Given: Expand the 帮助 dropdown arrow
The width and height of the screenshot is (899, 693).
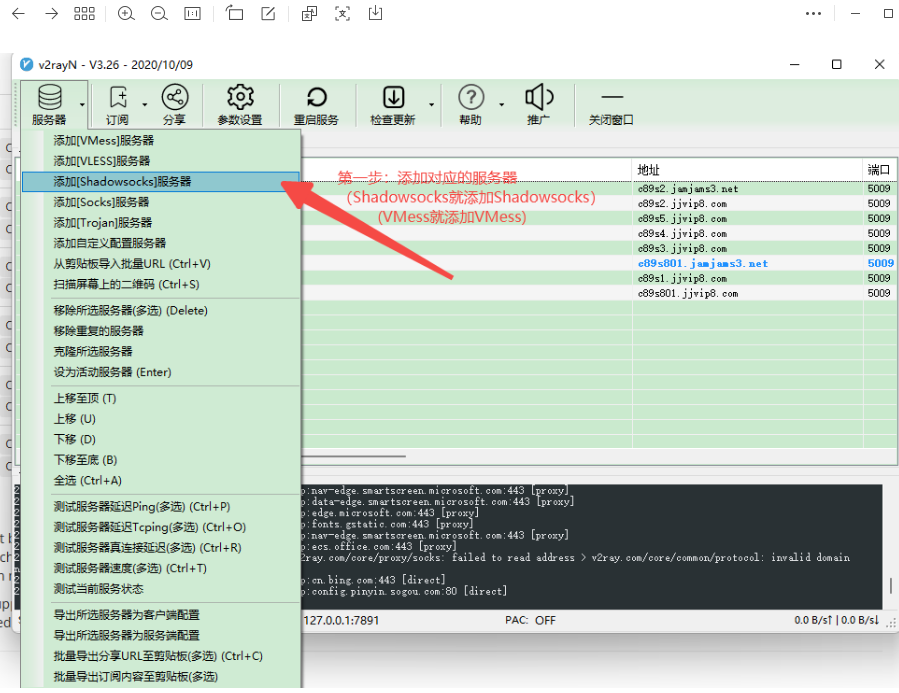Looking at the screenshot, I should tap(501, 104).
